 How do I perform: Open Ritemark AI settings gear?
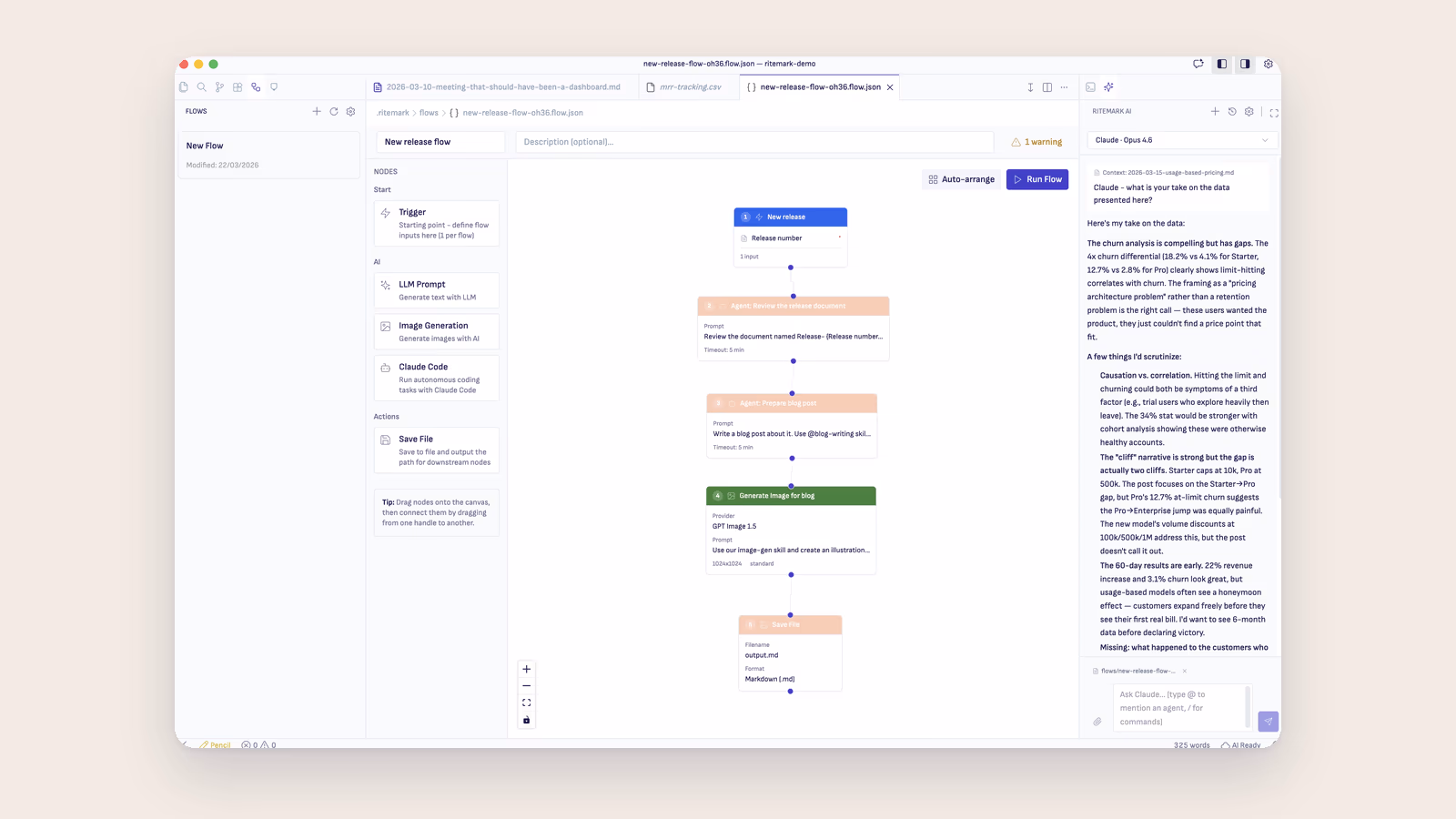click(1249, 111)
